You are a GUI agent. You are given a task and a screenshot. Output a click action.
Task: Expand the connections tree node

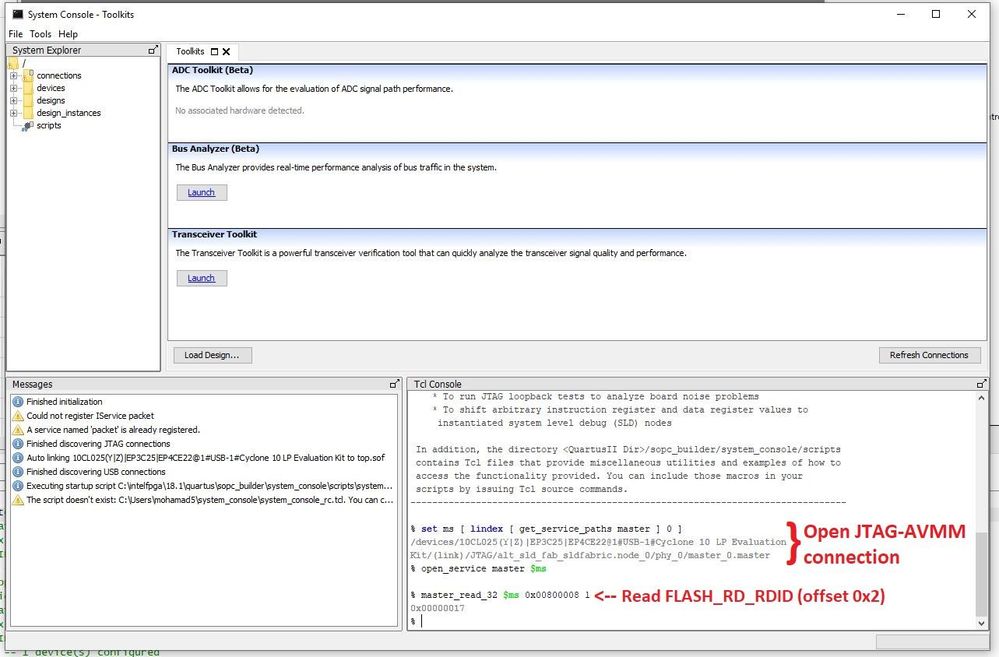point(13,75)
